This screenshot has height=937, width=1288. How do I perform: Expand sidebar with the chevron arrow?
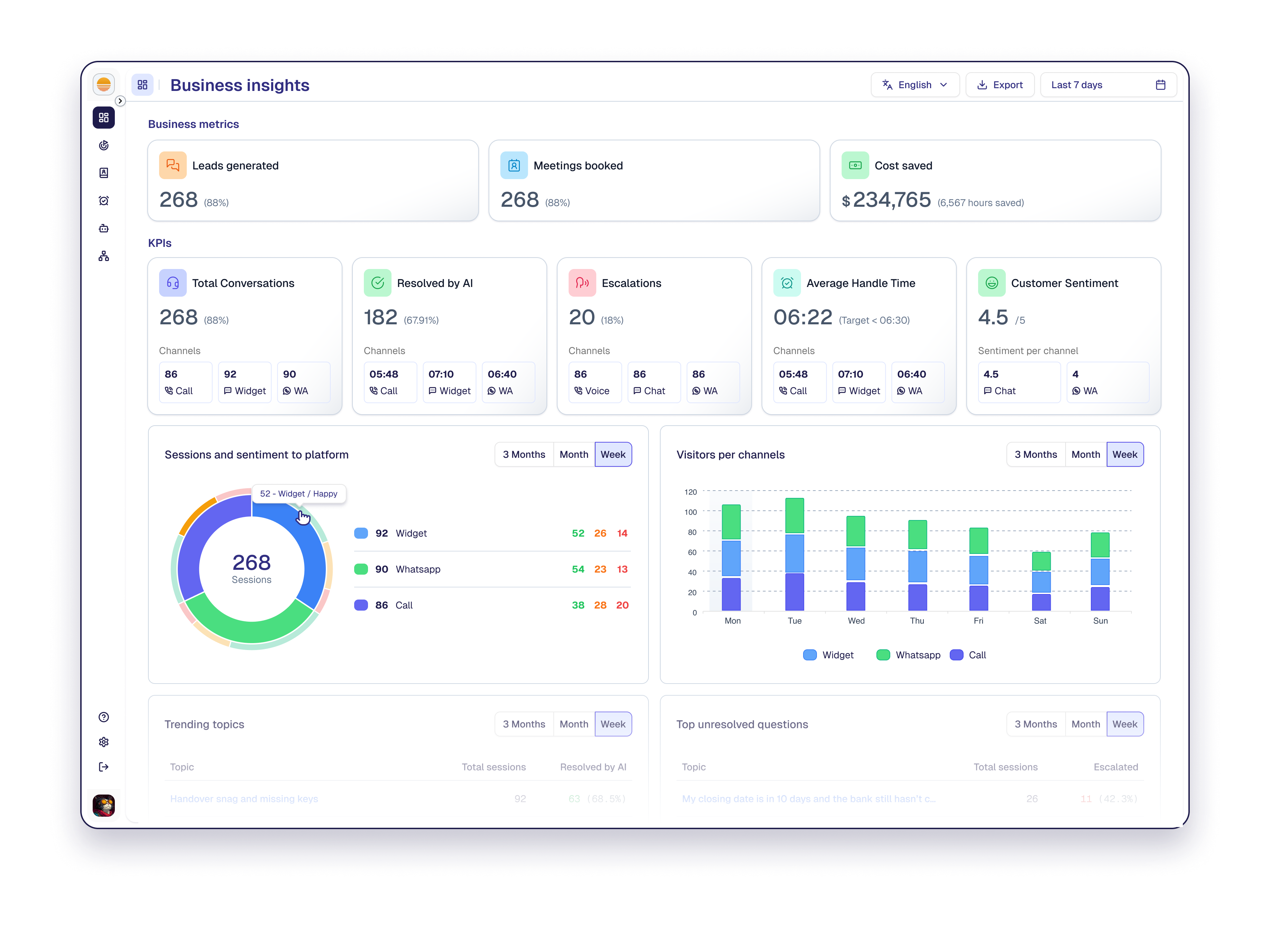120,101
